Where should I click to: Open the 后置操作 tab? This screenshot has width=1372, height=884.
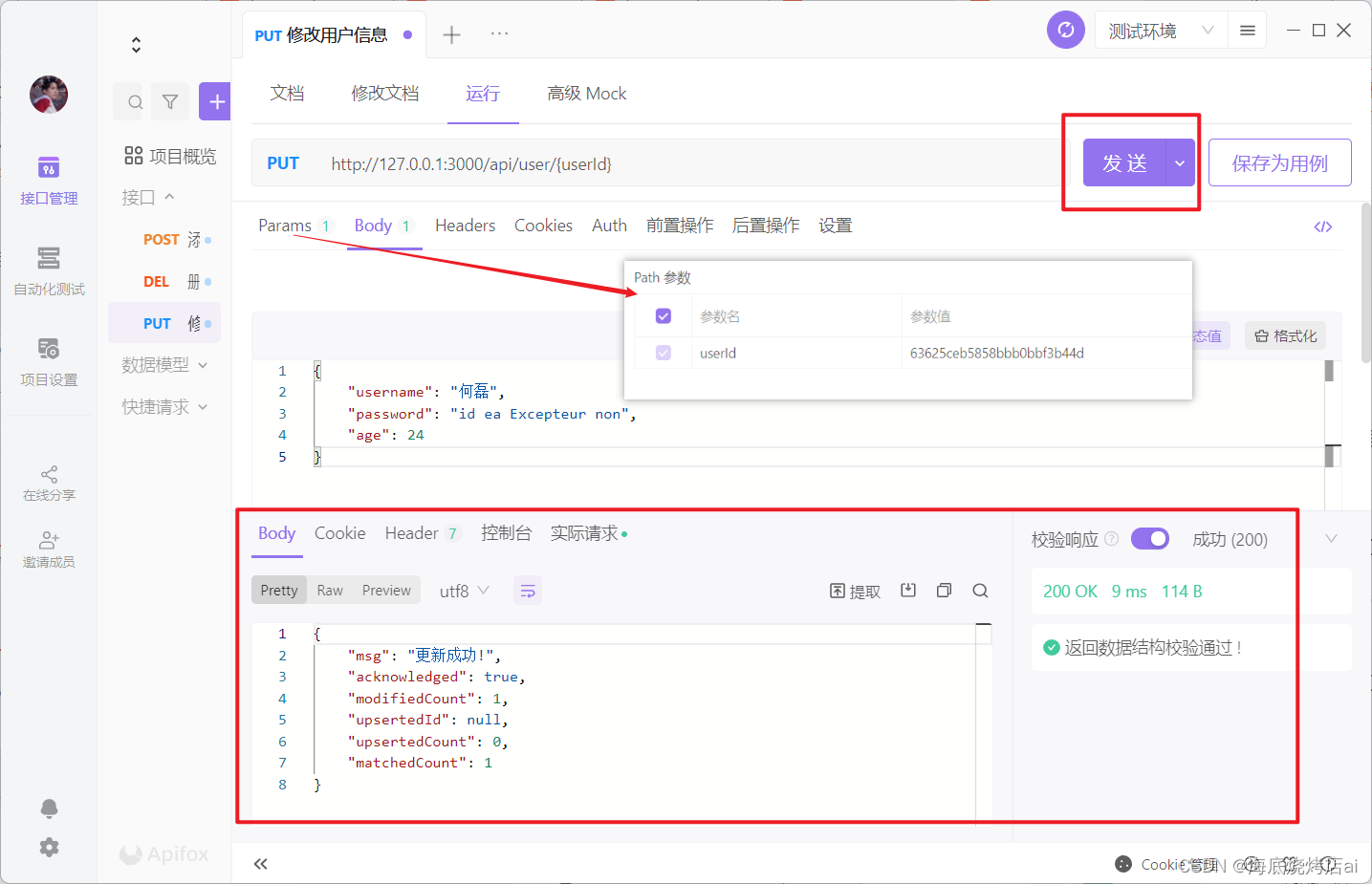tap(766, 226)
